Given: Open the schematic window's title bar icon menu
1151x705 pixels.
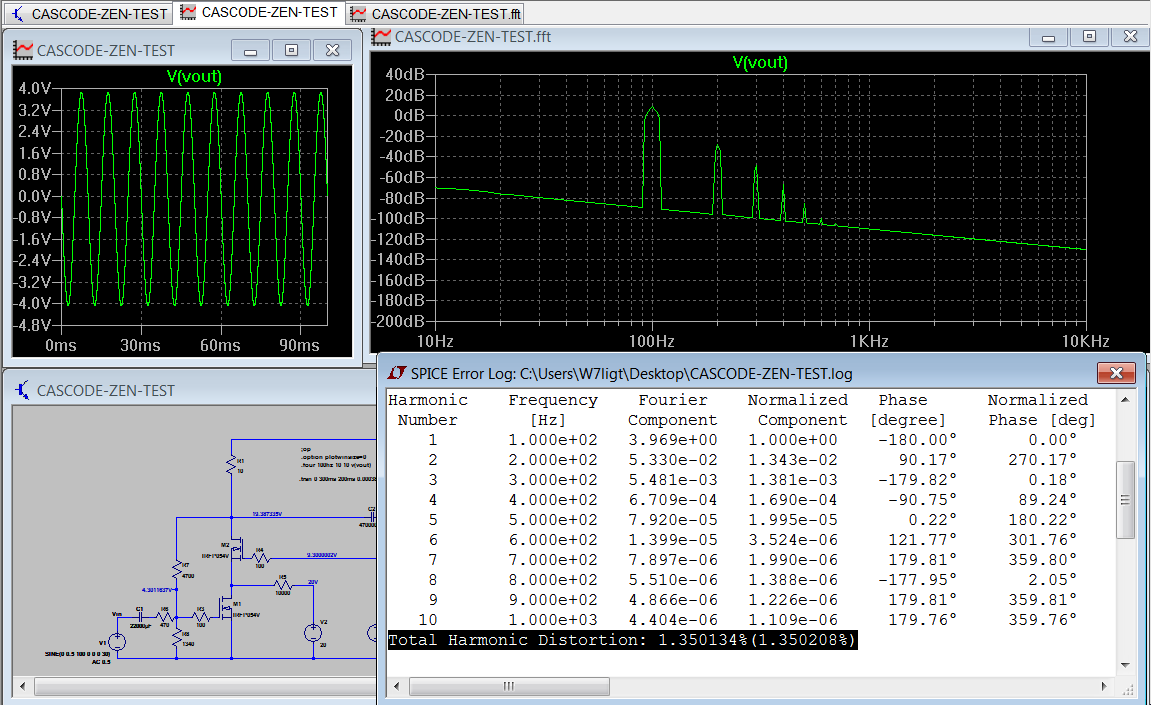Looking at the screenshot, I should click(23, 390).
